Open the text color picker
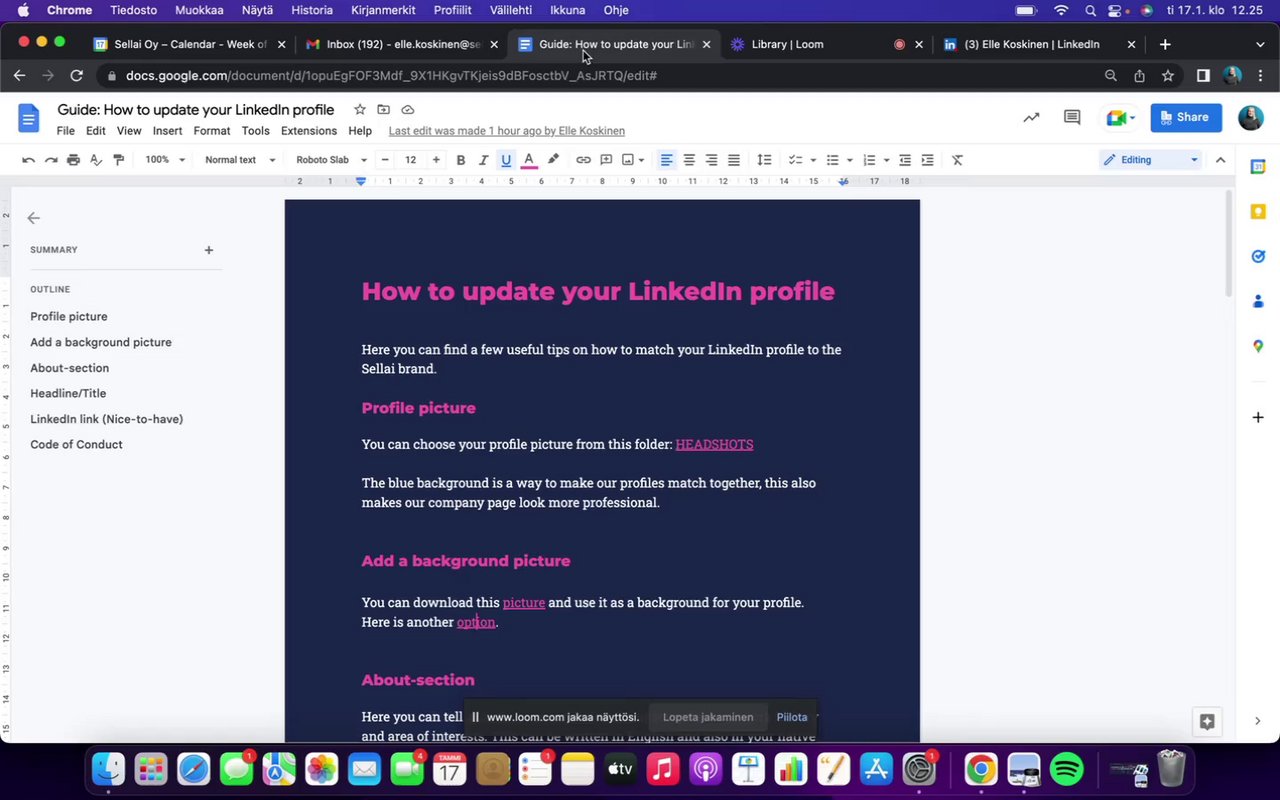The height and width of the screenshot is (800, 1280). (x=529, y=160)
